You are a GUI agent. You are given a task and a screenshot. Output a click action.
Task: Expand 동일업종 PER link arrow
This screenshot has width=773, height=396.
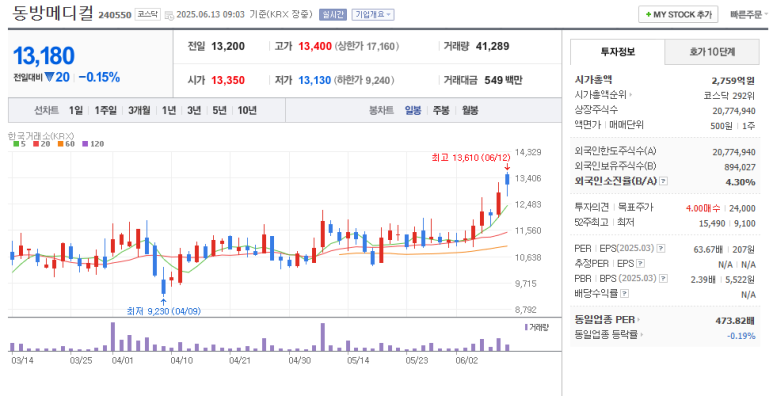click(638, 320)
